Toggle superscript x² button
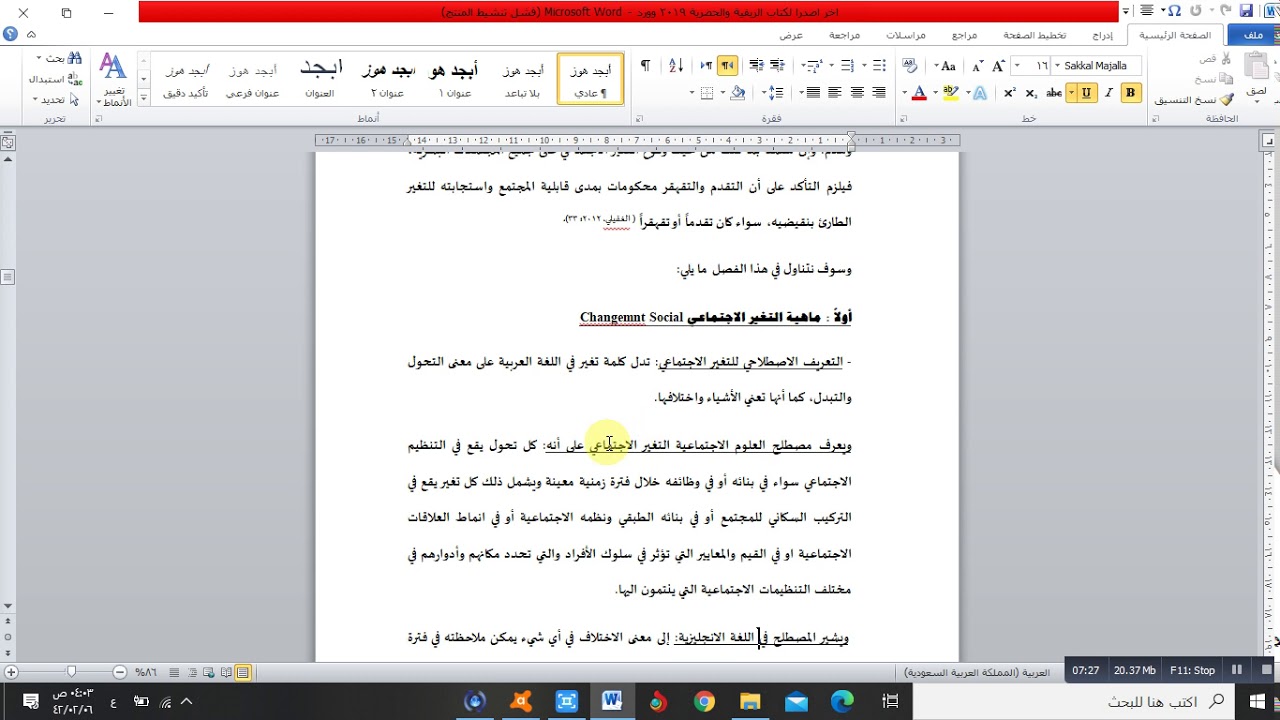1280x720 pixels. [x=1009, y=92]
